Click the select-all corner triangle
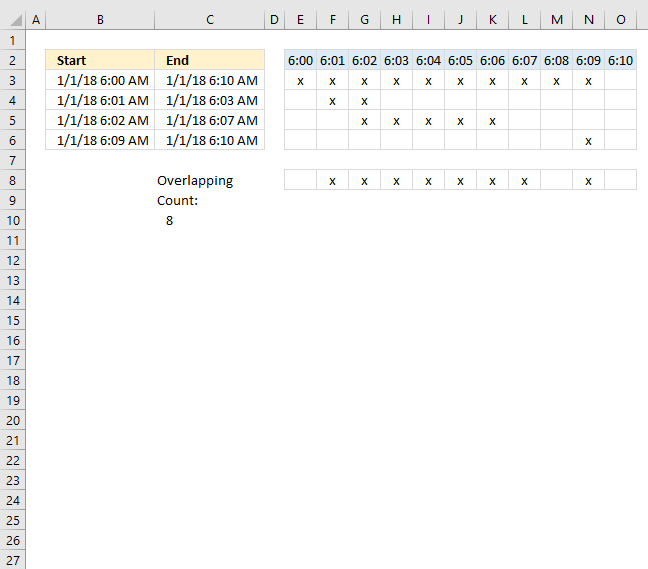 [15, 20]
